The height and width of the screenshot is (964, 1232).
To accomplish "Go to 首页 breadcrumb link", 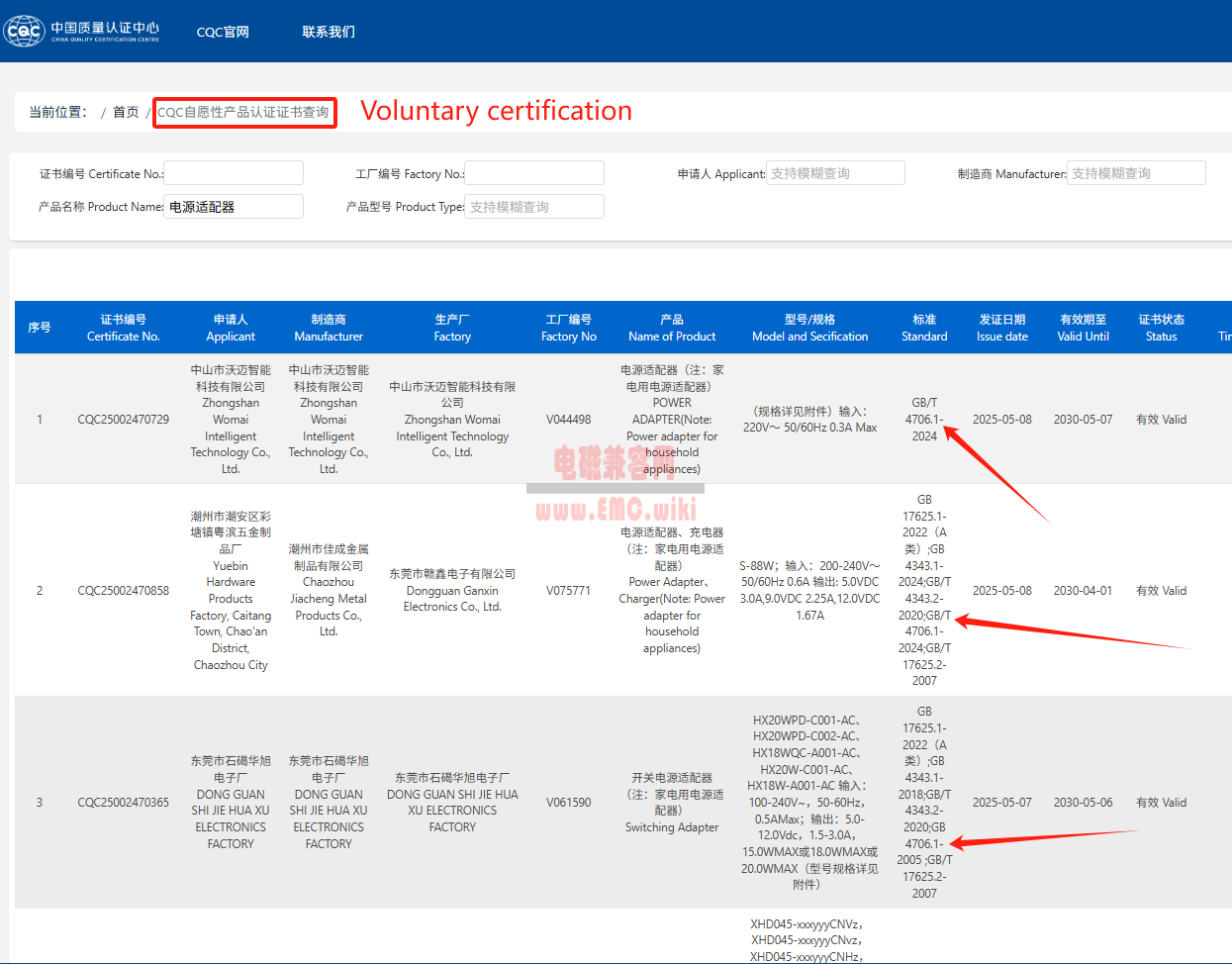I will tap(126, 112).
